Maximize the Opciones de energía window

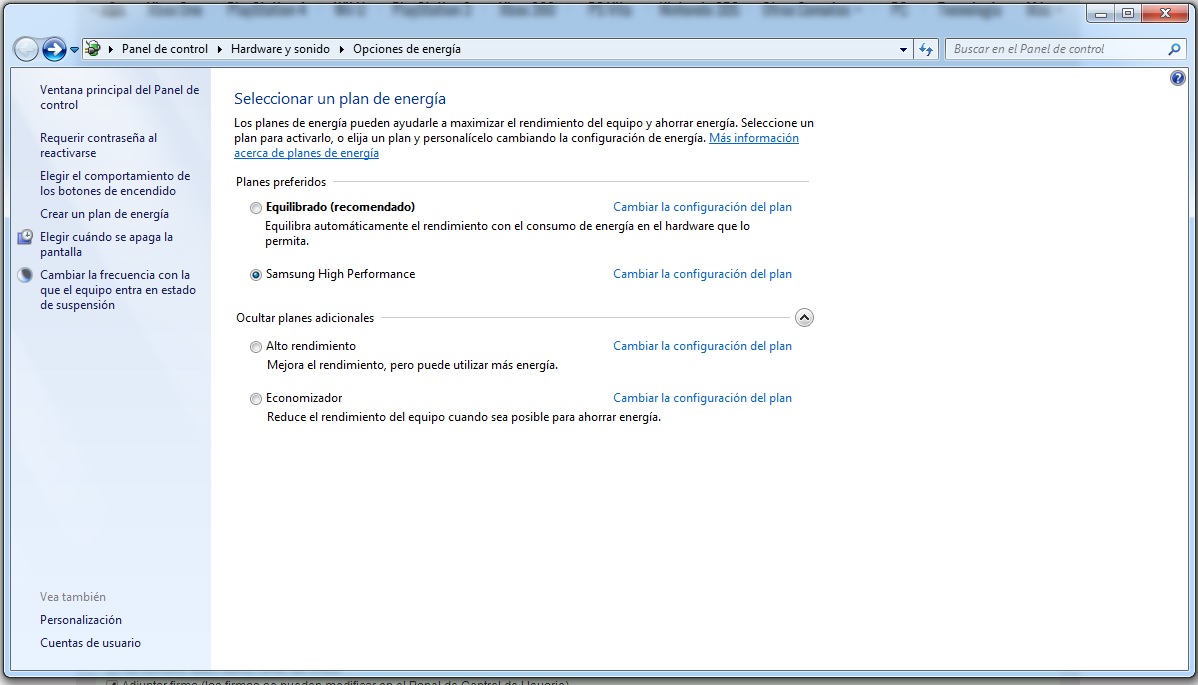point(1128,13)
